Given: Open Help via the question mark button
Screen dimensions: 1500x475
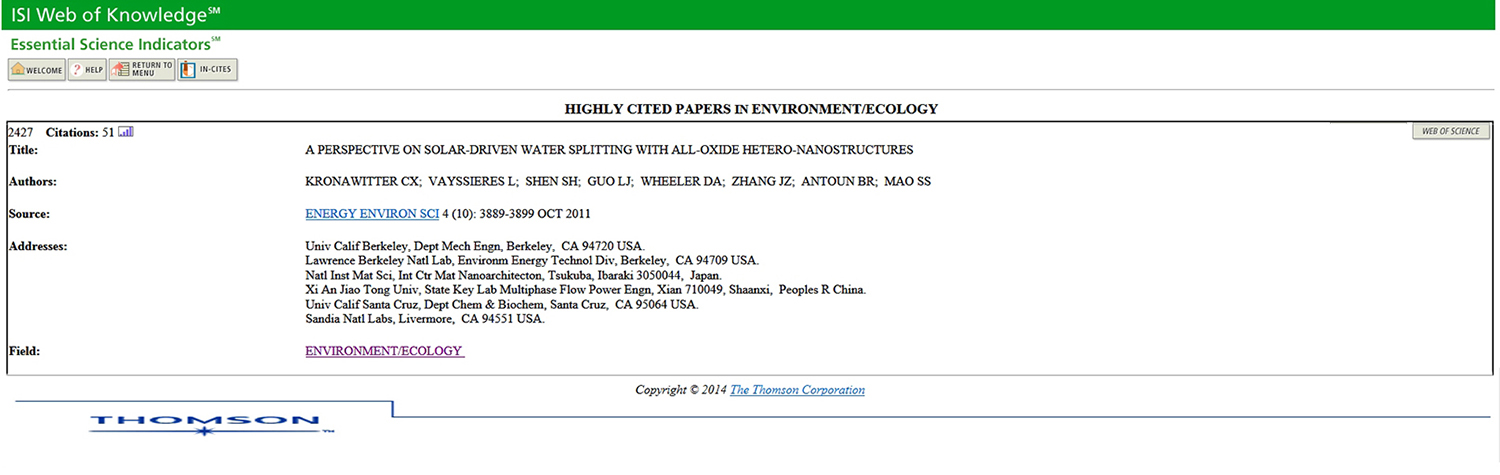Looking at the screenshot, I should click(x=87, y=70).
